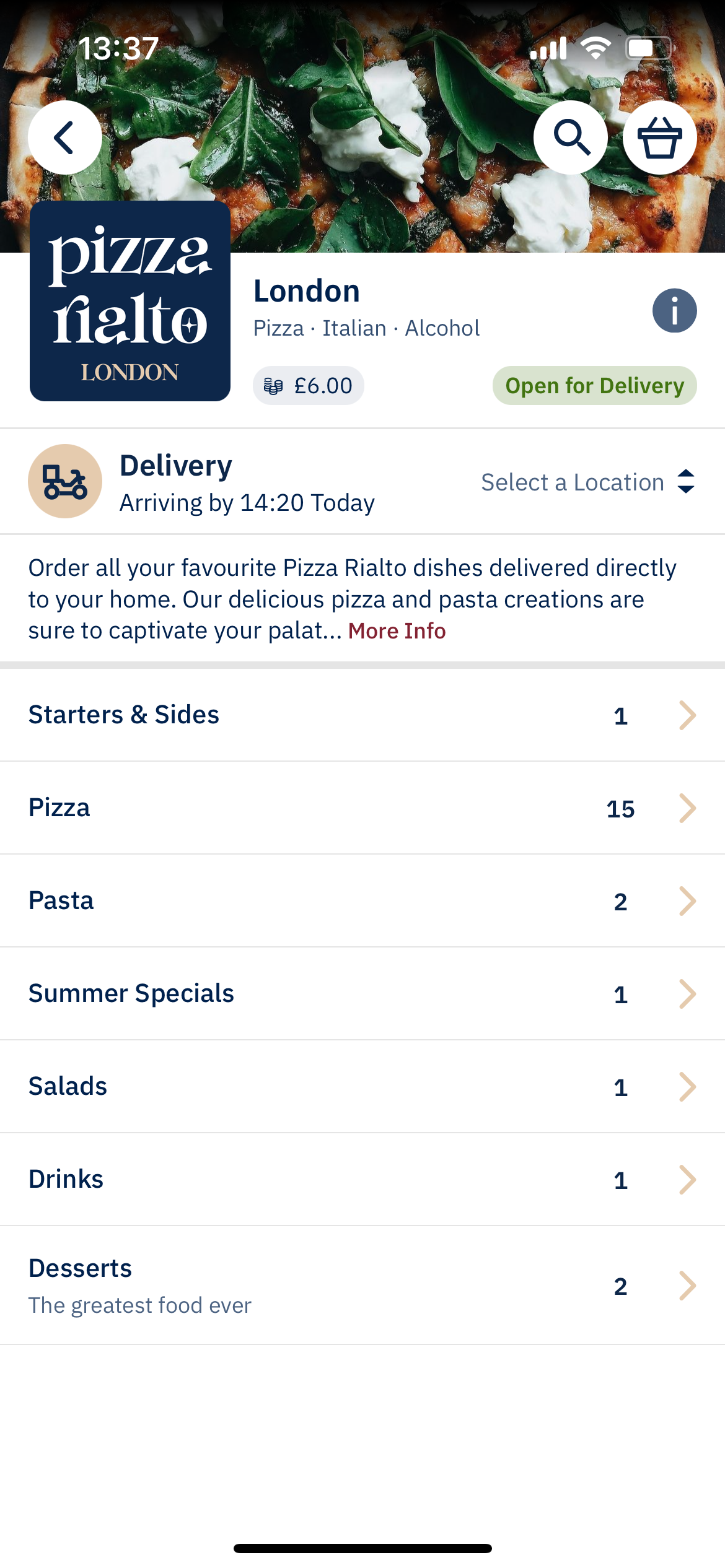This screenshot has height=1568, width=725.
Task: Open the Drinks menu category
Action: [x=66, y=1180]
